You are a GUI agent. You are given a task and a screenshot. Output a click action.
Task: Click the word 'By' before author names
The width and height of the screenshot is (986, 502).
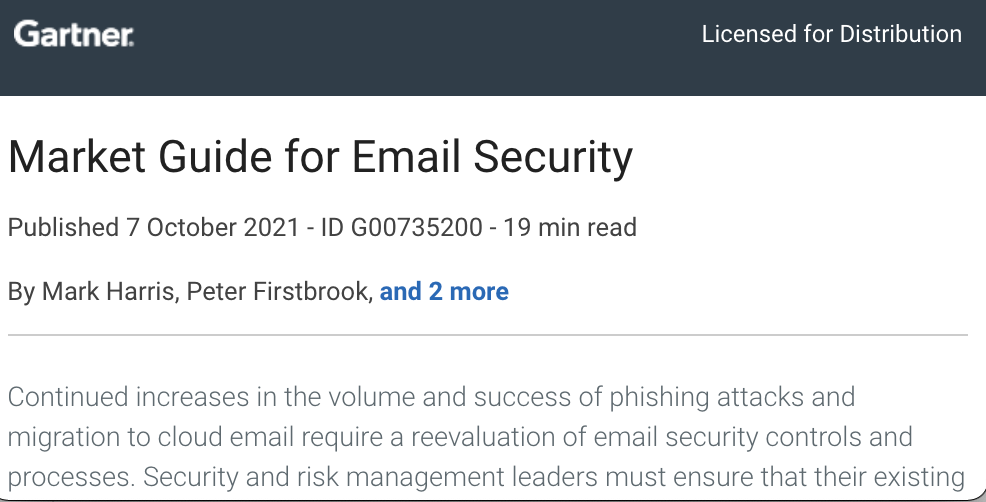tap(21, 292)
